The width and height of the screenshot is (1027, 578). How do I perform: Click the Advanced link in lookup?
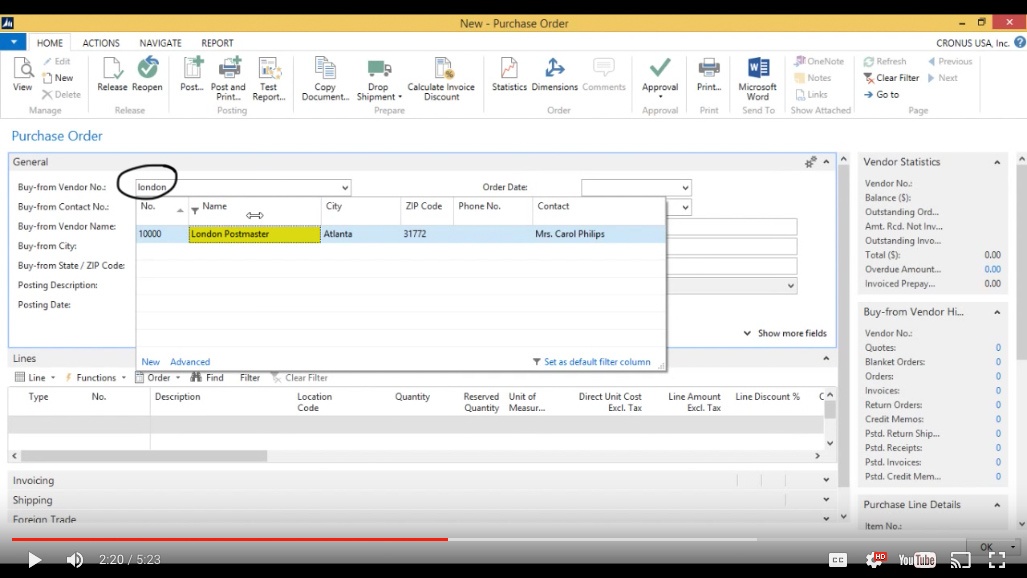tap(190, 362)
